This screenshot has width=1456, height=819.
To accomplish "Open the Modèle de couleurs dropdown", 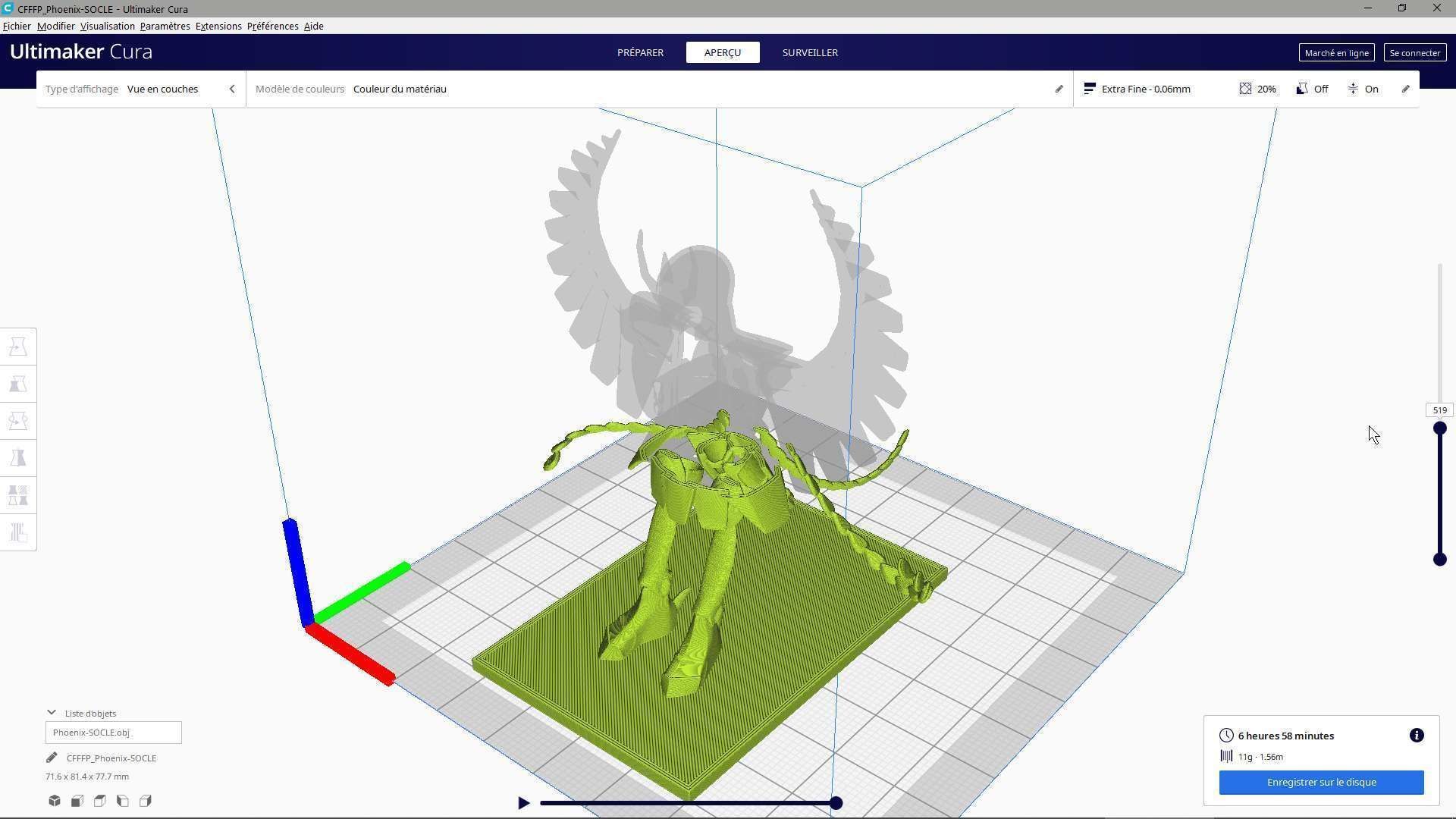I will click(x=660, y=89).
